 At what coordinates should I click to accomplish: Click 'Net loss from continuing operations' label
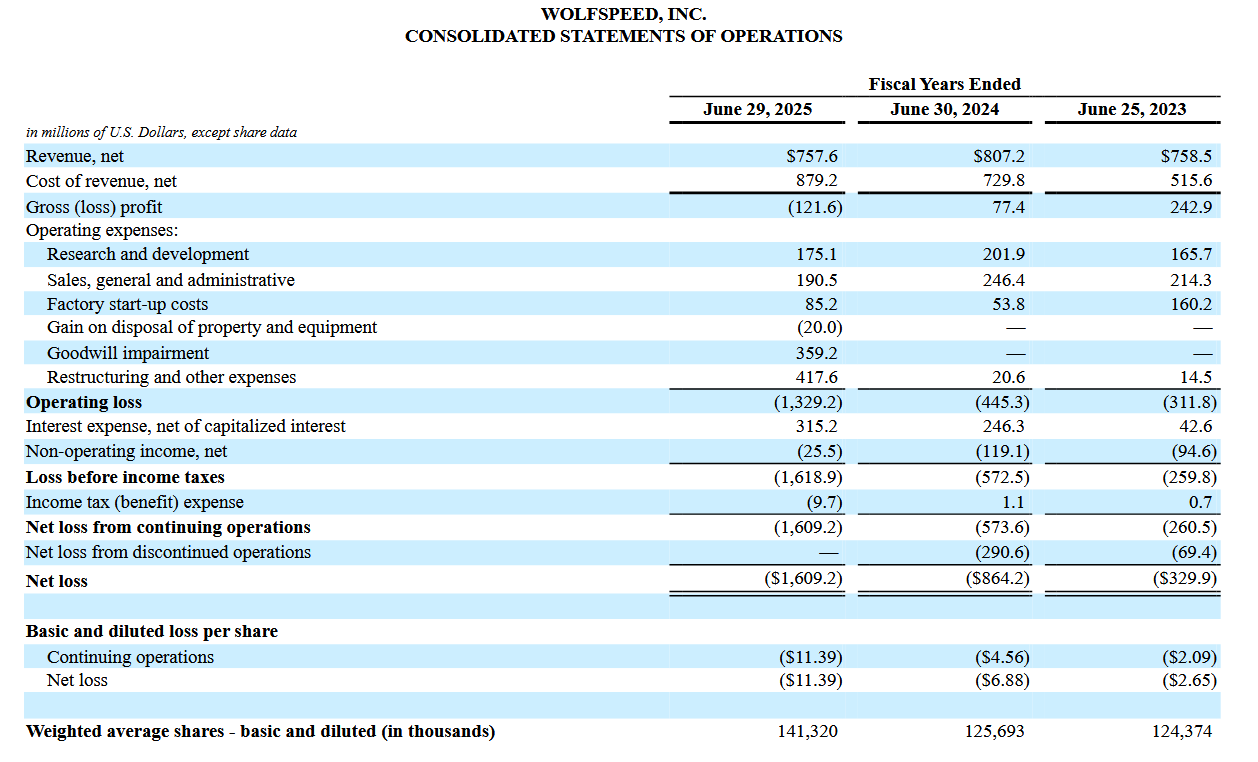(168, 527)
